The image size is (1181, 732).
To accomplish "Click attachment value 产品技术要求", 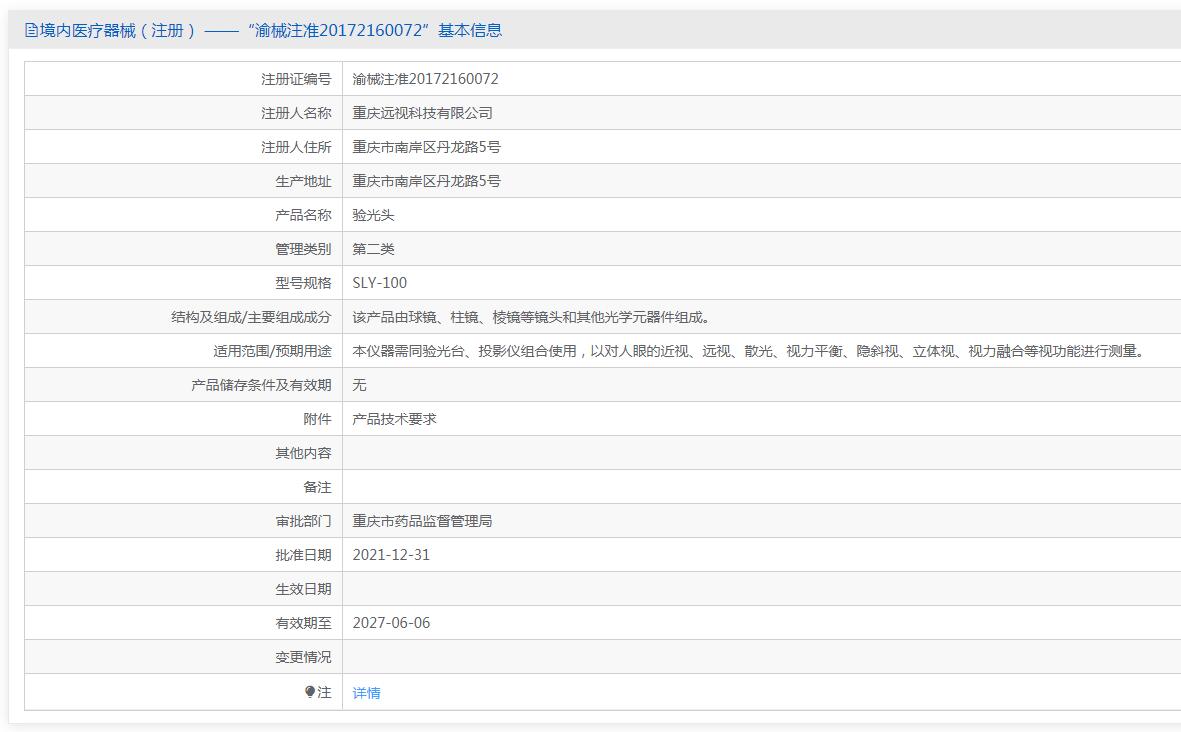I will point(394,419).
